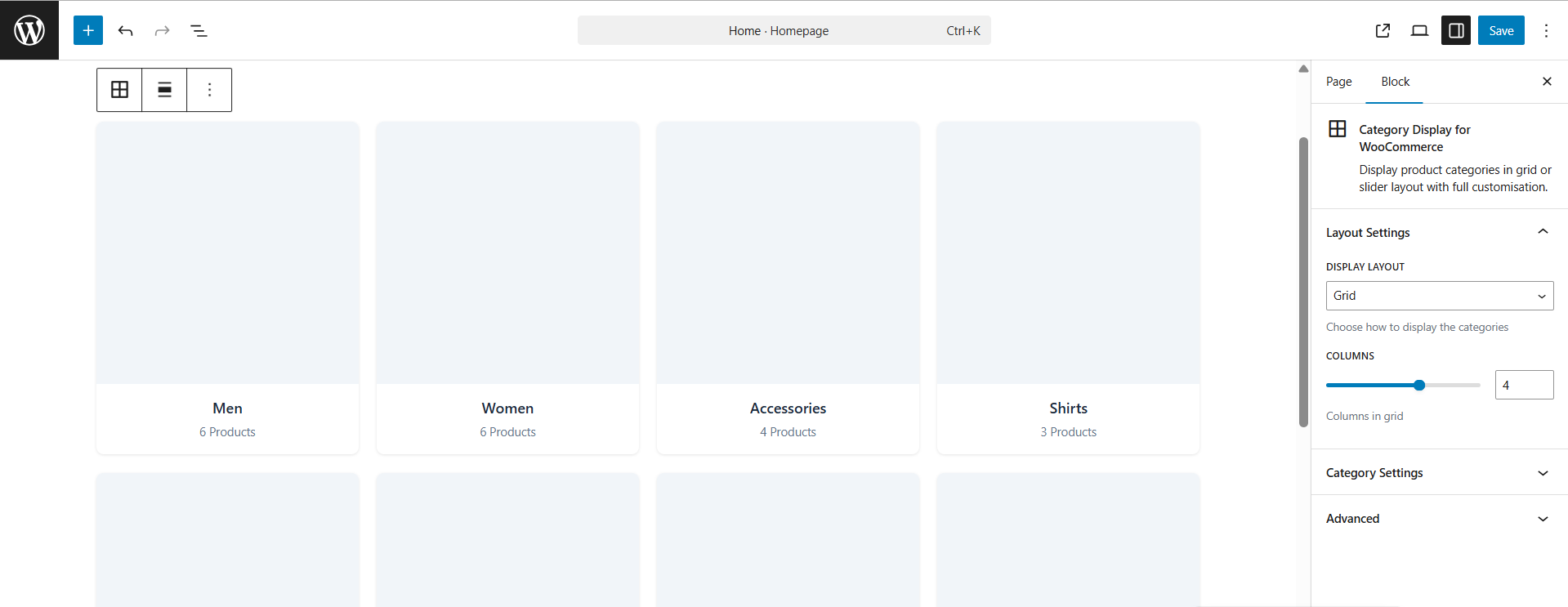Click 'Choose how to display the categories' help text
Viewport: 1568px width, 607px height.
tap(1417, 327)
